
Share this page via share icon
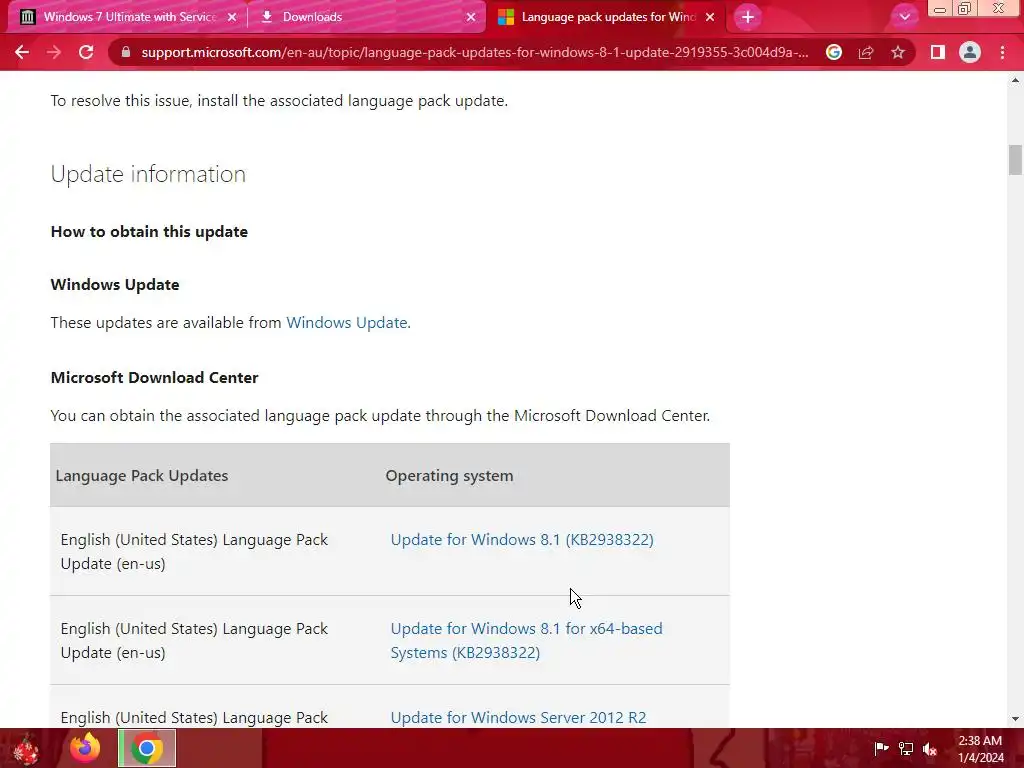tap(866, 52)
